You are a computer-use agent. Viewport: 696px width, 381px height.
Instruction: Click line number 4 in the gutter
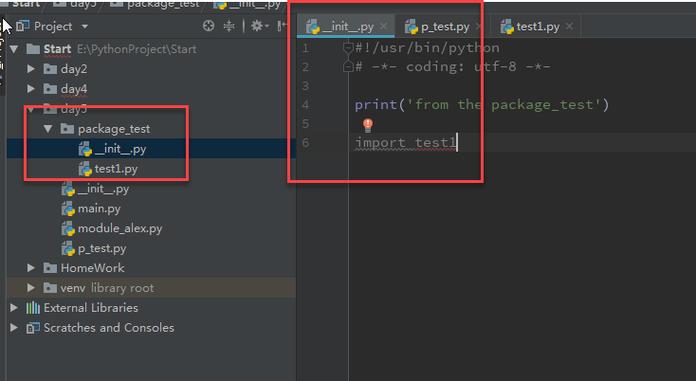pos(305,105)
